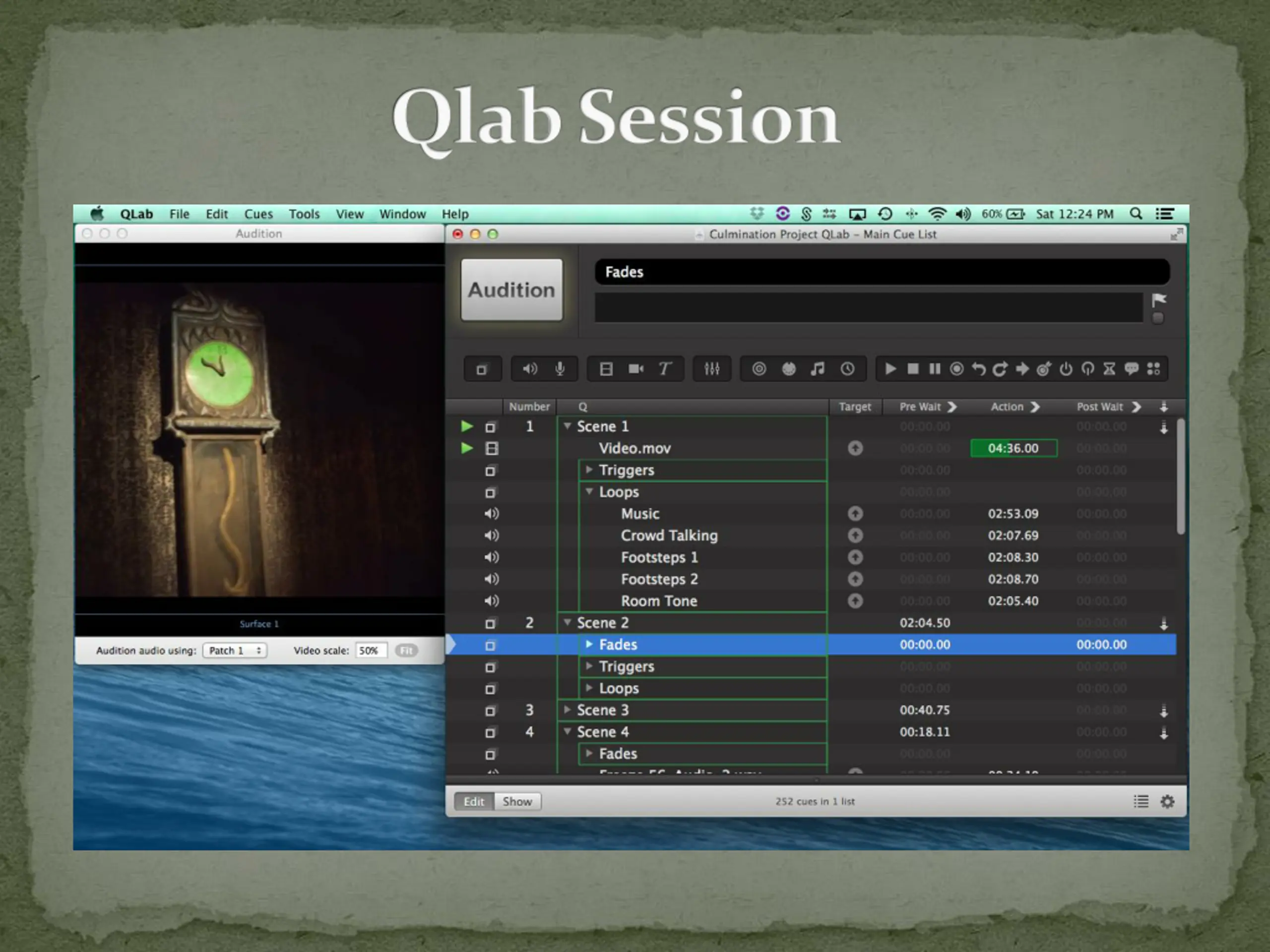Open the Cues menu
Image resolution: width=1270 pixels, height=952 pixels.
pos(258,214)
